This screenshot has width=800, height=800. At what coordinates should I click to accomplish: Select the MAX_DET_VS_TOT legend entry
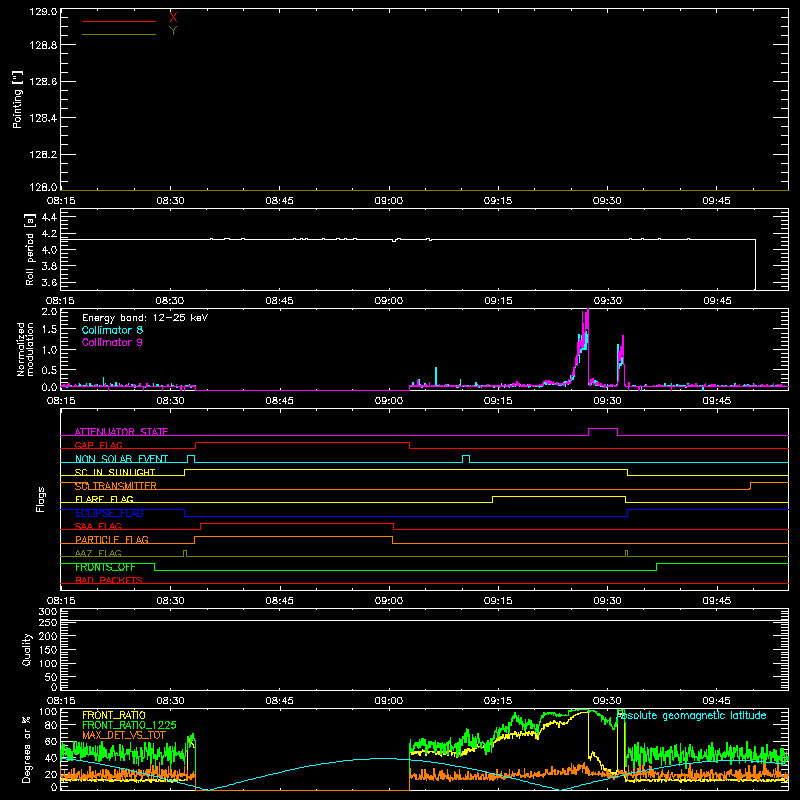pos(124,735)
